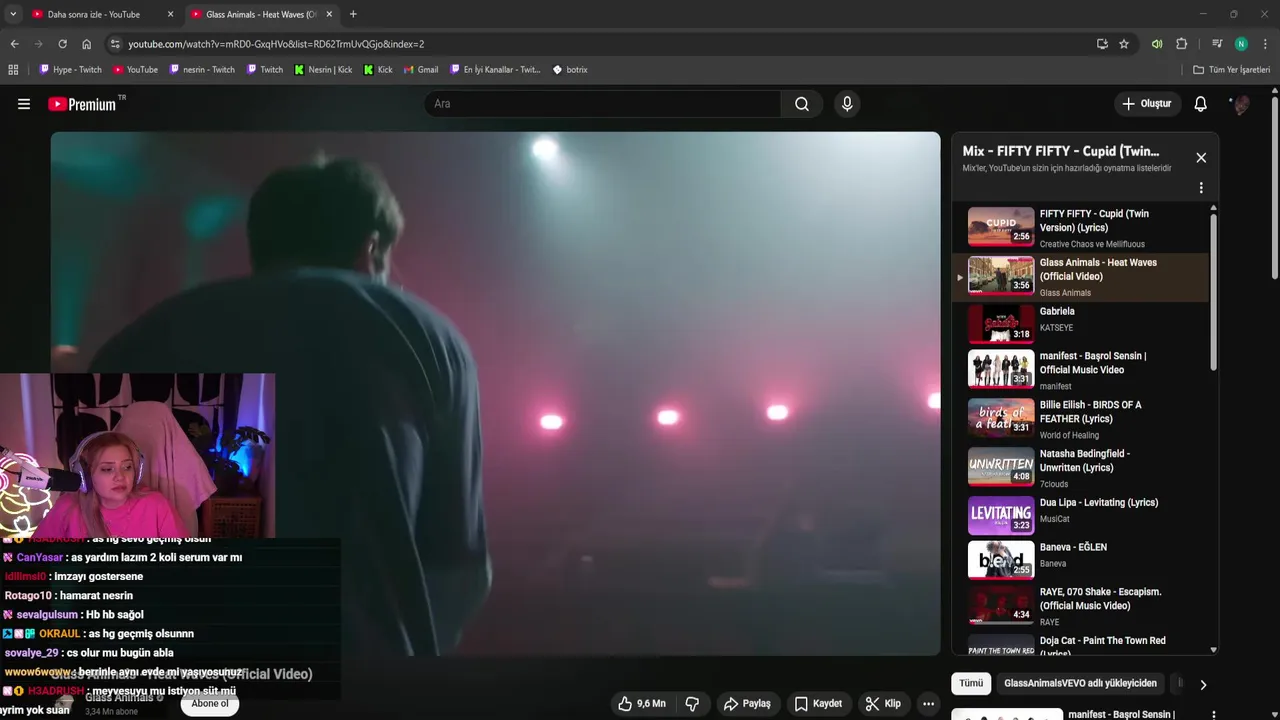Create a clip with Klip button
1280x720 pixels.
tap(883, 704)
